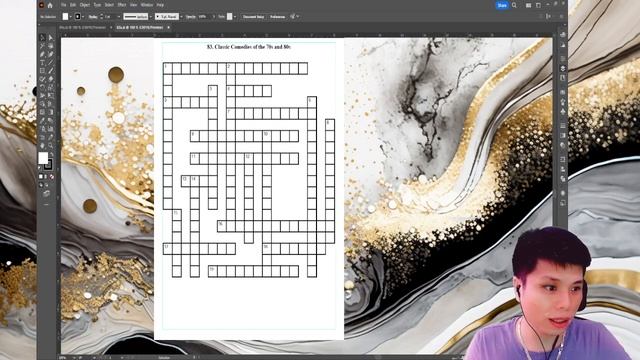Select the Direct Selection tool

[x=51, y=38]
